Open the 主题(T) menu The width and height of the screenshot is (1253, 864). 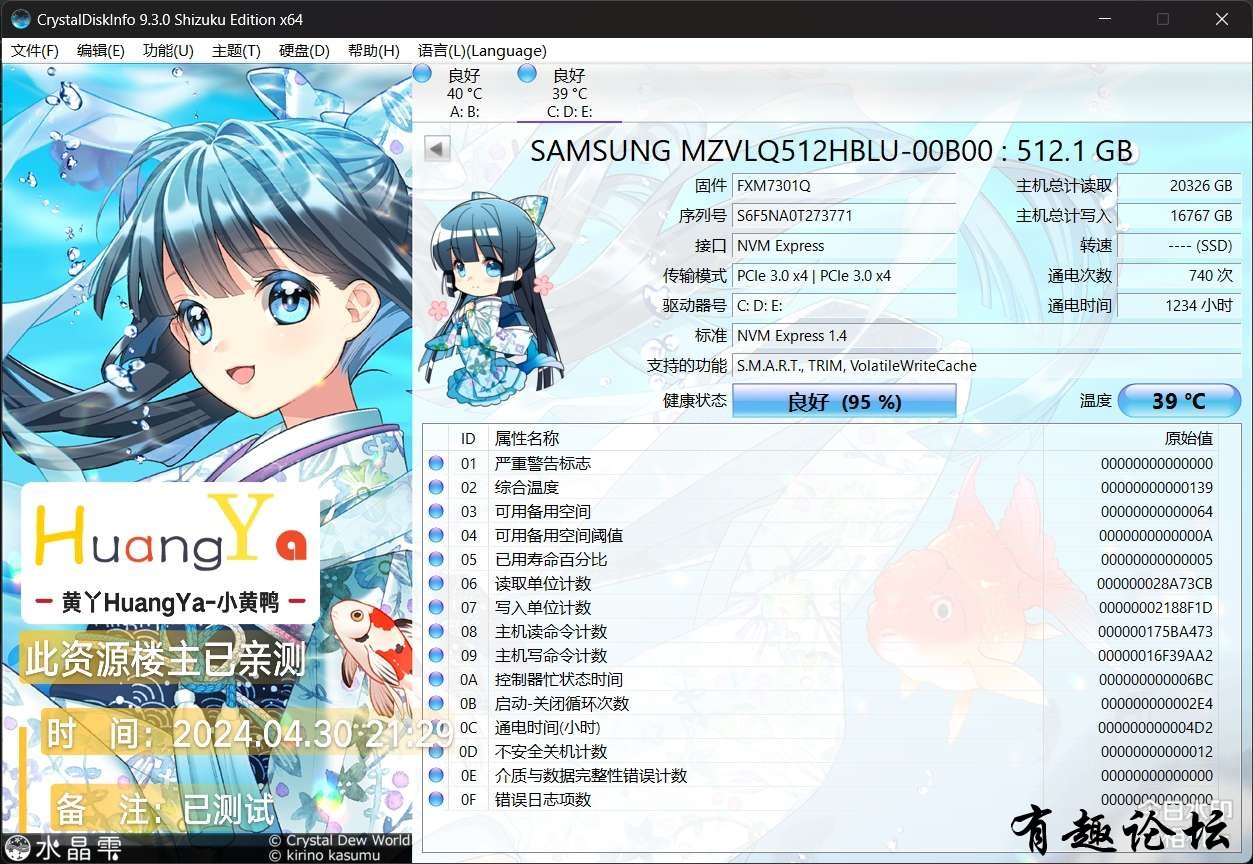click(x=236, y=51)
